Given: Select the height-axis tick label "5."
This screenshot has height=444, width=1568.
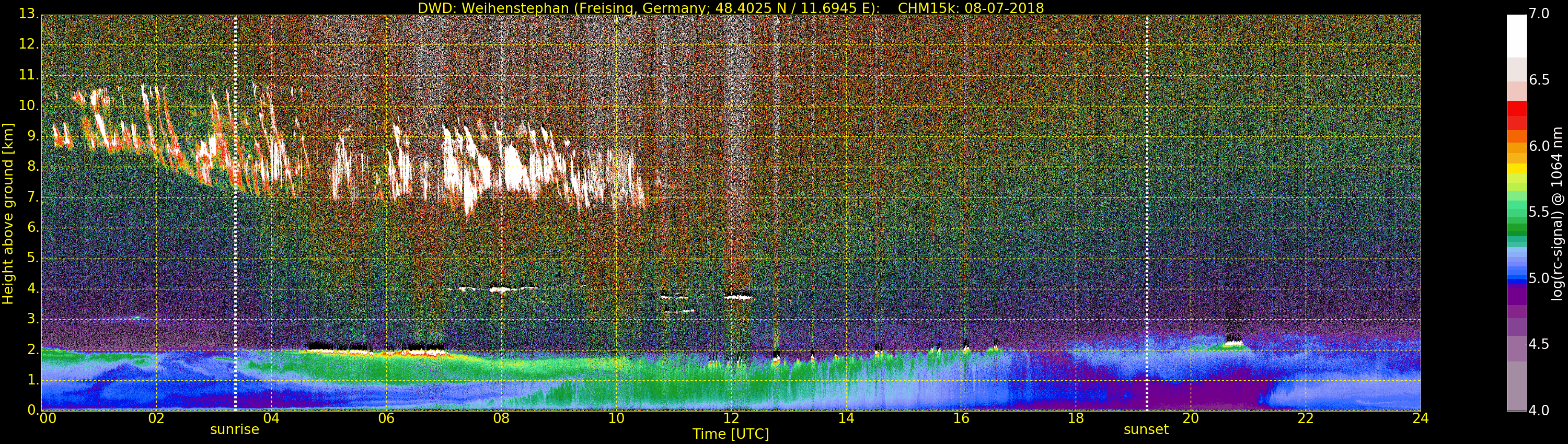Looking at the screenshot, I should (x=33, y=258).
